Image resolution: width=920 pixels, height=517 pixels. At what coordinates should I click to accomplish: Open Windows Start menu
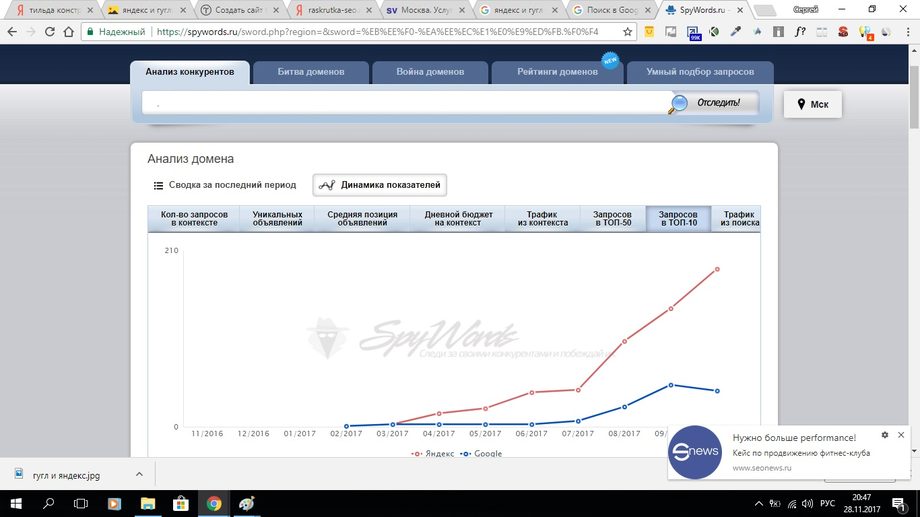[x=16, y=504]
